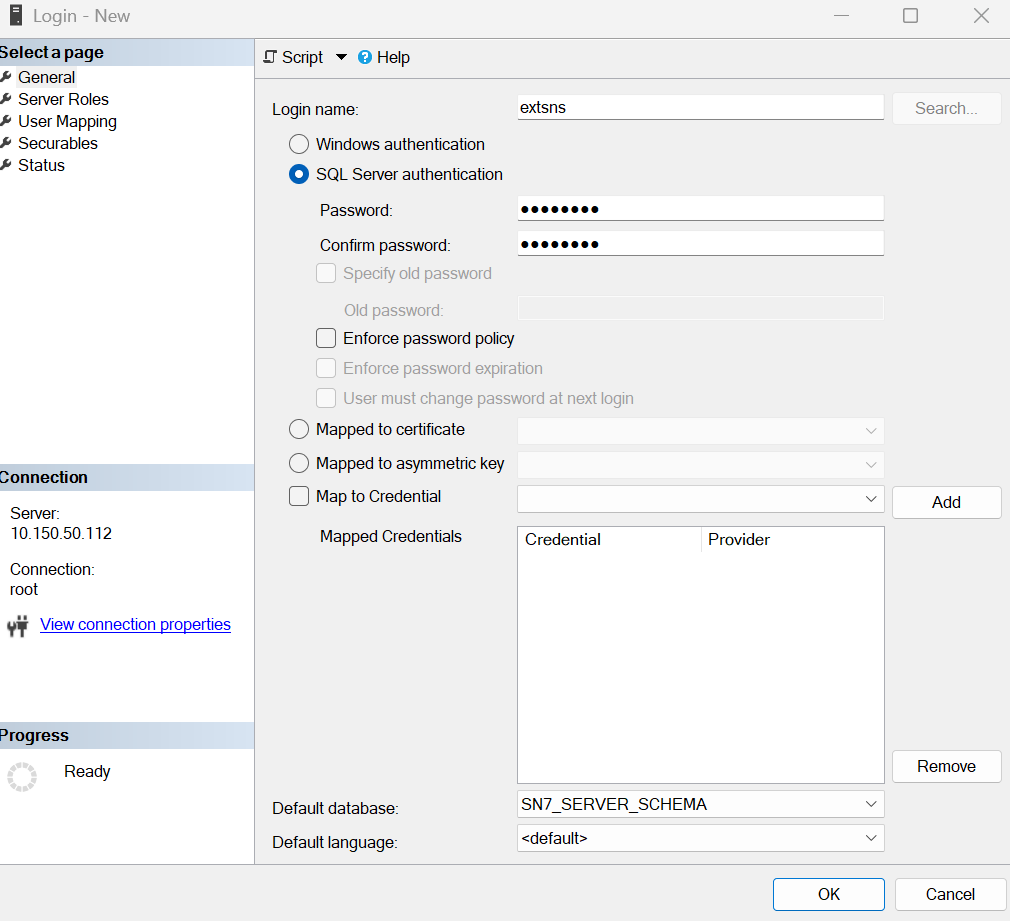The width and height of the screenshot is (1010, 921).
Task: Click the Script generation icon on the toolbar
Action: (267, 57)
